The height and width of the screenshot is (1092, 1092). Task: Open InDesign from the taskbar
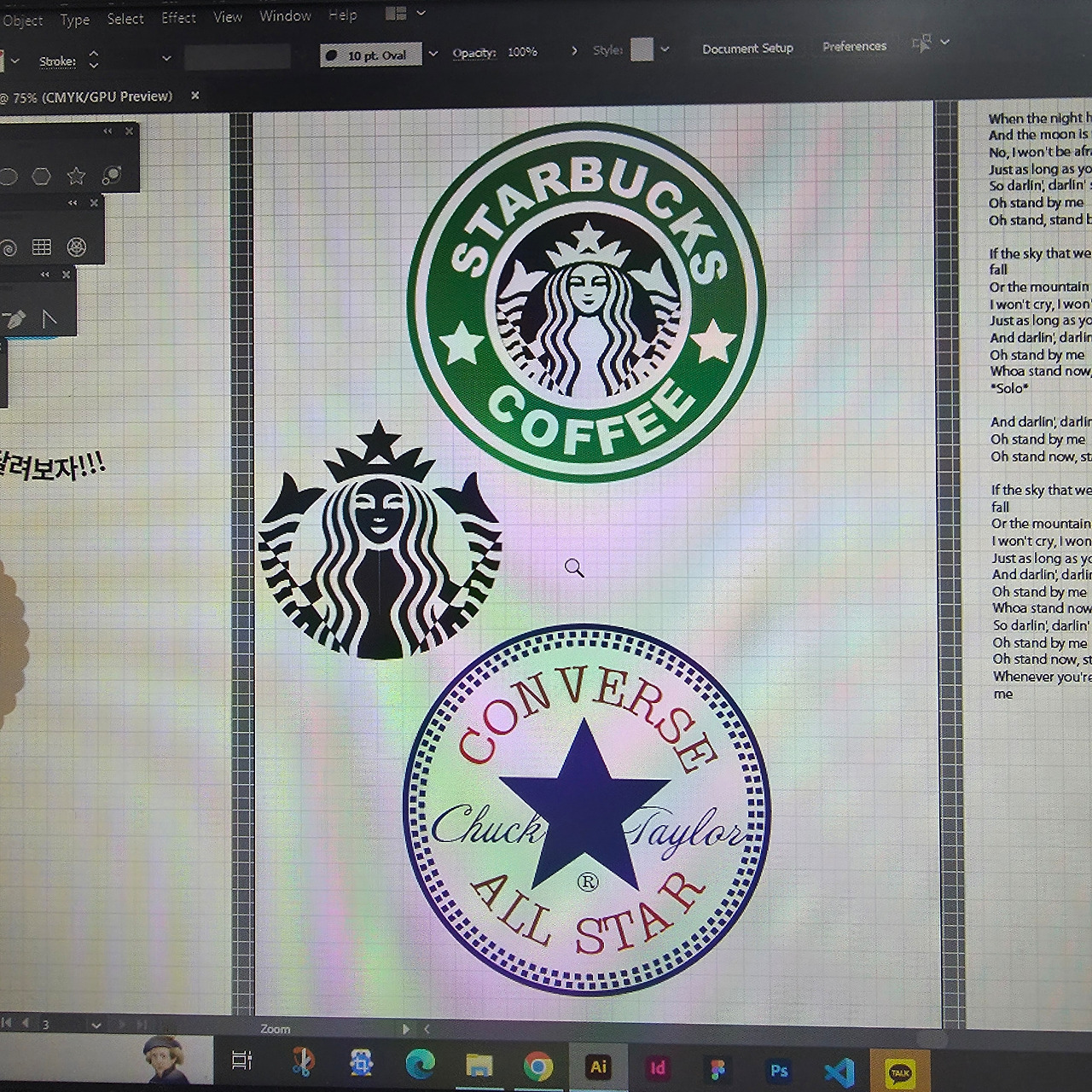pyautogui.click(x=658, y=1068)
